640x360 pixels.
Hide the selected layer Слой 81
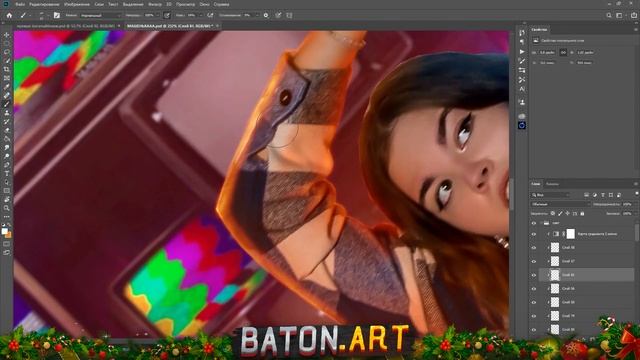pos(533,275)
